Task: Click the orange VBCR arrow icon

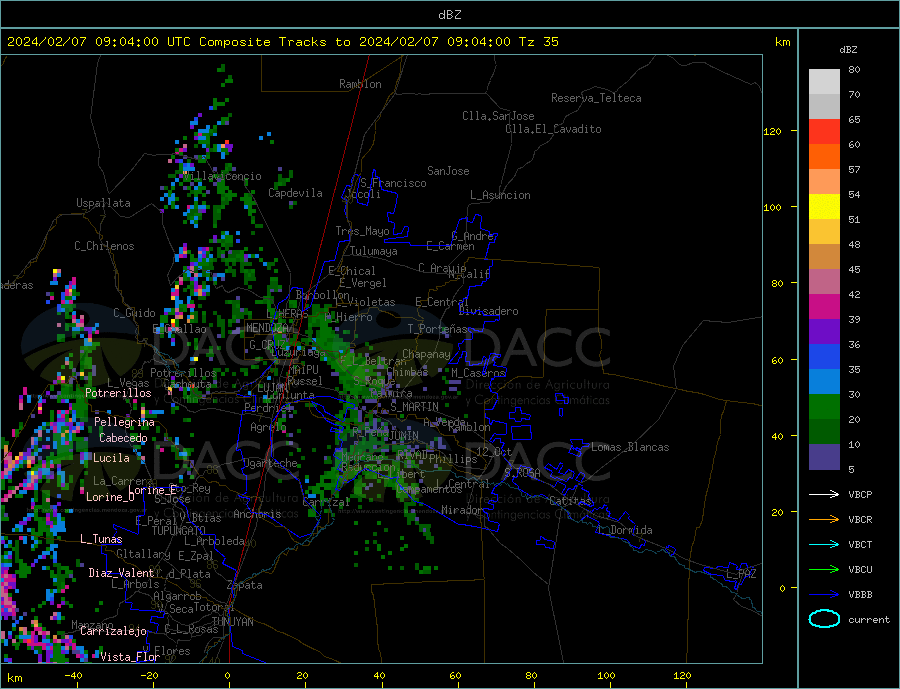Action: click(824, 520)
